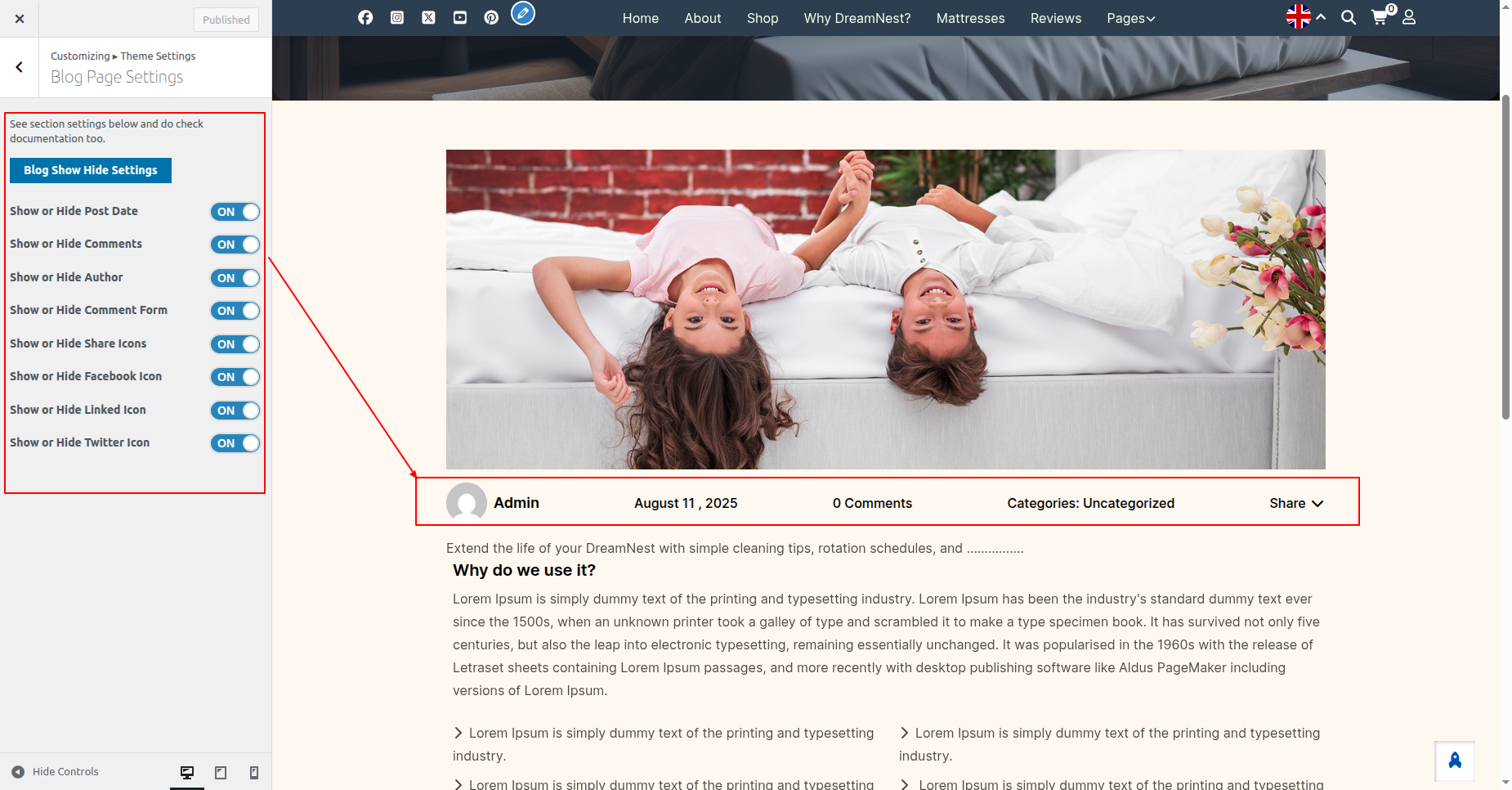
Task: Disable Show or Hide Twitter Icon switch
Action: (235, 443)
